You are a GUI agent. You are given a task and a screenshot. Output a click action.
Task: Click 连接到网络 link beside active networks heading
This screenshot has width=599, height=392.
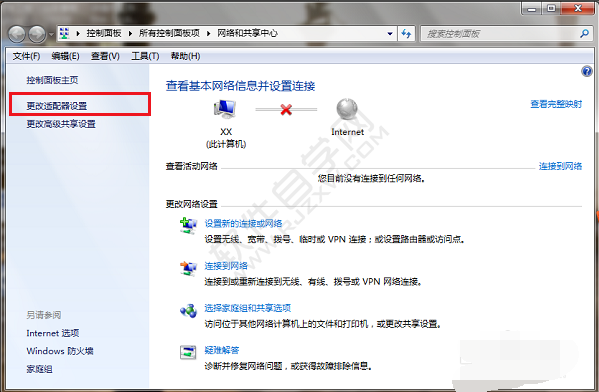[x=560, y=166]
